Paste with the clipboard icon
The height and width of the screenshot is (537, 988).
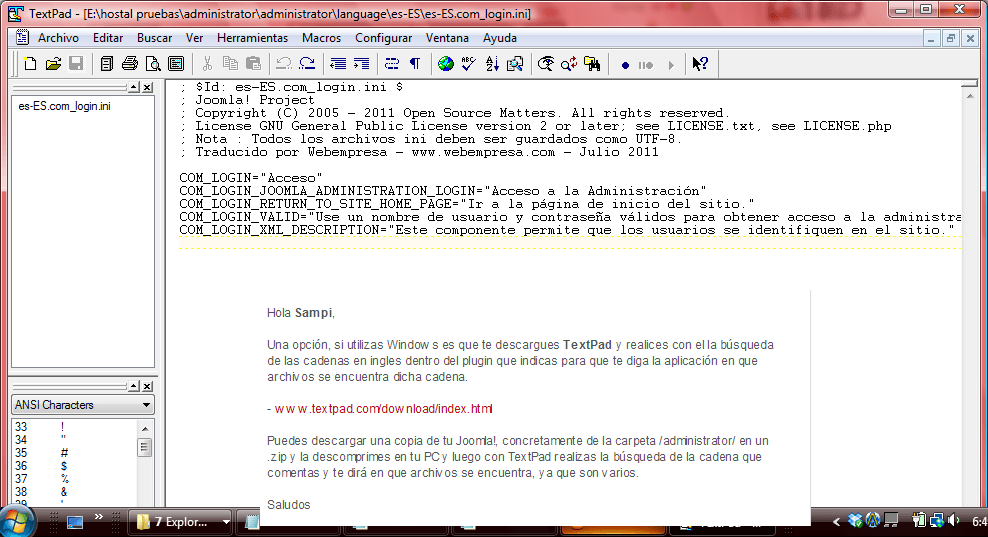click(x=253, y=64)
